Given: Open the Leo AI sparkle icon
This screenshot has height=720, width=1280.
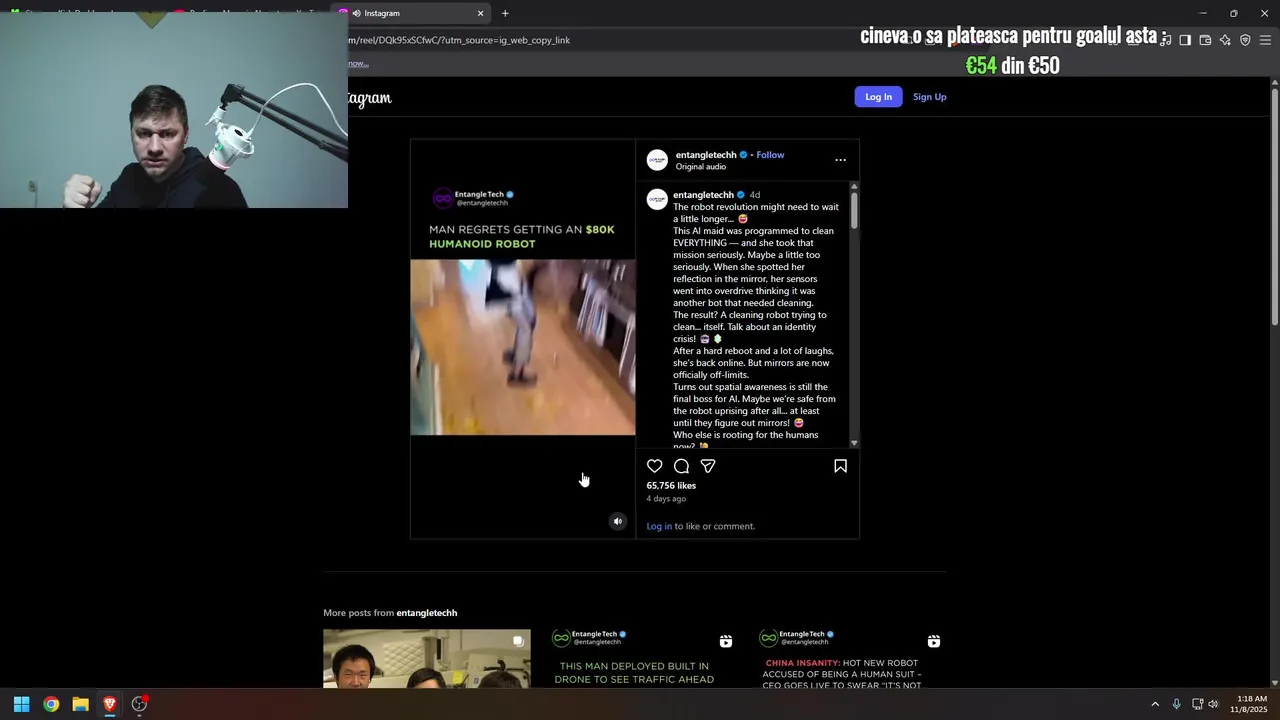Looking at the screenshot, I should pyautogui.click(x=1225, y=40).
